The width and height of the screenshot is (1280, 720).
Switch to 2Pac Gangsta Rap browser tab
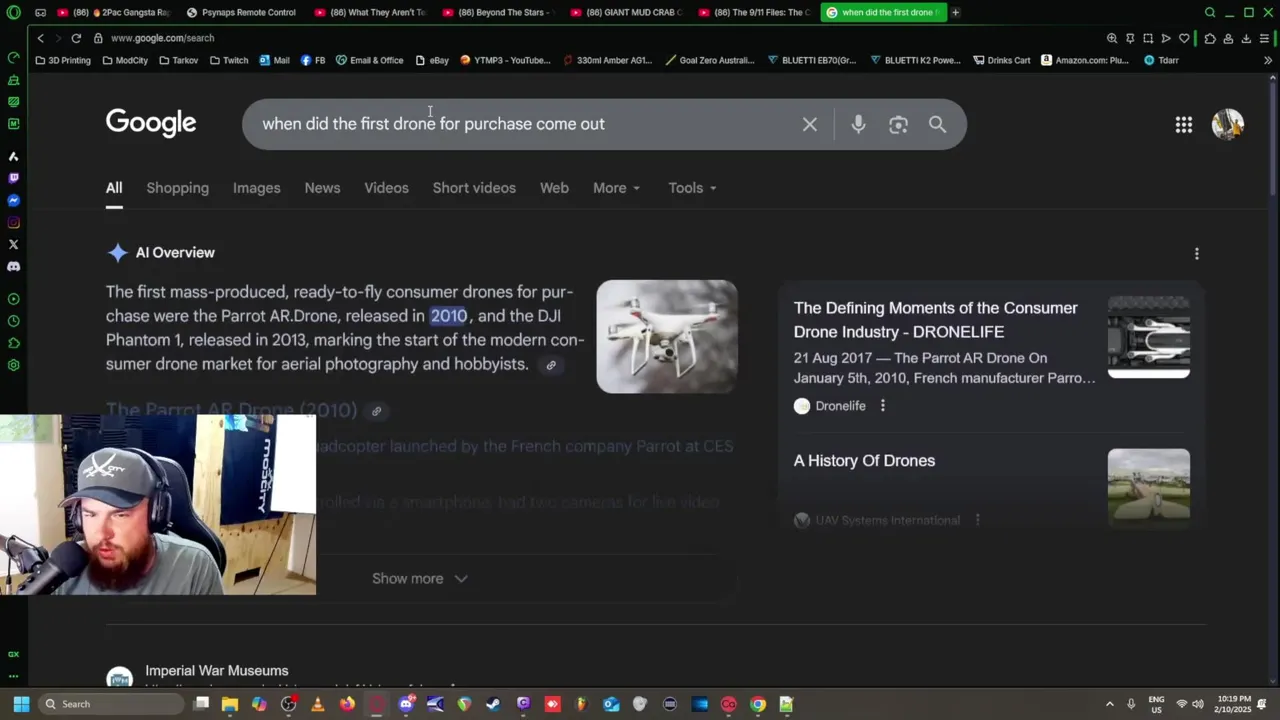(114, 12)
